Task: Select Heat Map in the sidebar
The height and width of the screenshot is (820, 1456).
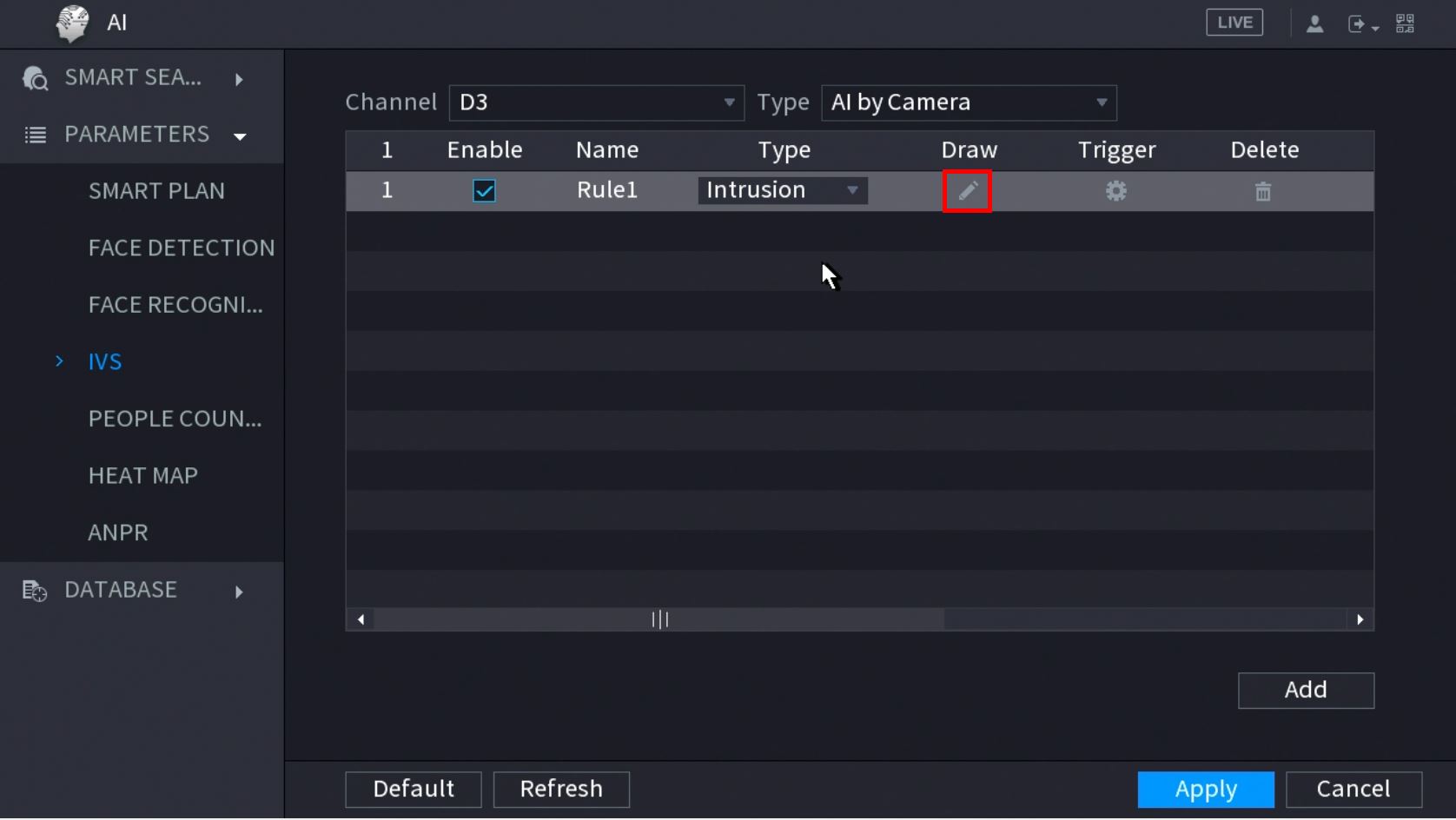Action: point(142,475)
